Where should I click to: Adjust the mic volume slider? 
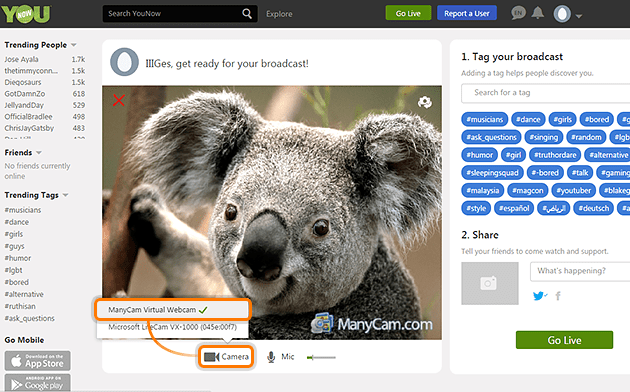coord(321,357)
